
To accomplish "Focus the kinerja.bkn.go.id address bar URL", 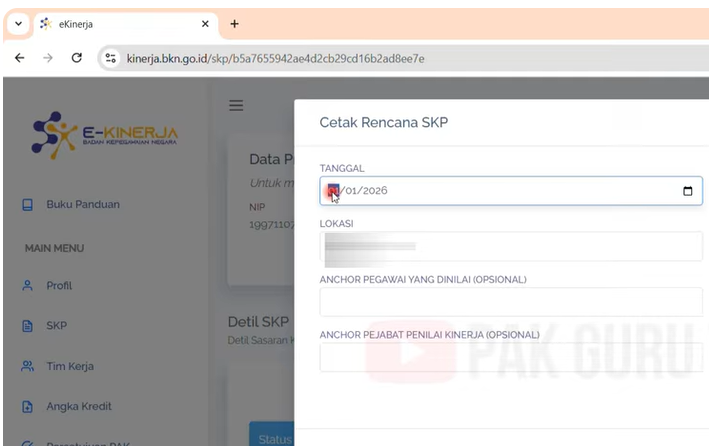I will (275, 59).
